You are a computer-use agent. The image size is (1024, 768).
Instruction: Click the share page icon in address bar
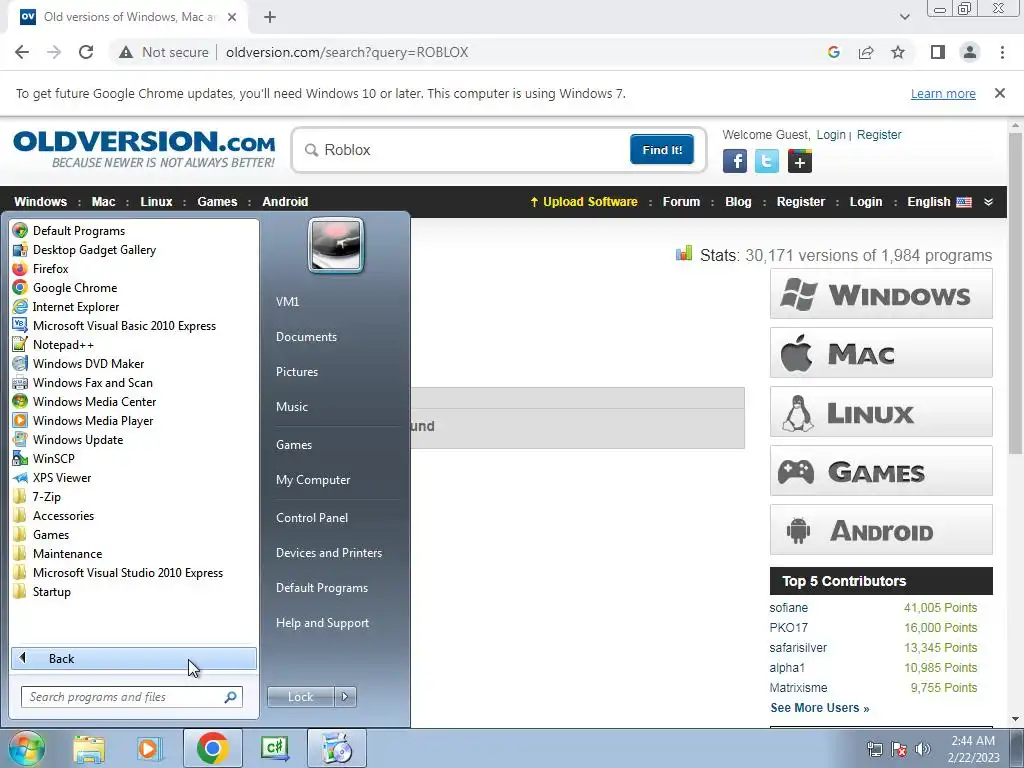[866, 52]
